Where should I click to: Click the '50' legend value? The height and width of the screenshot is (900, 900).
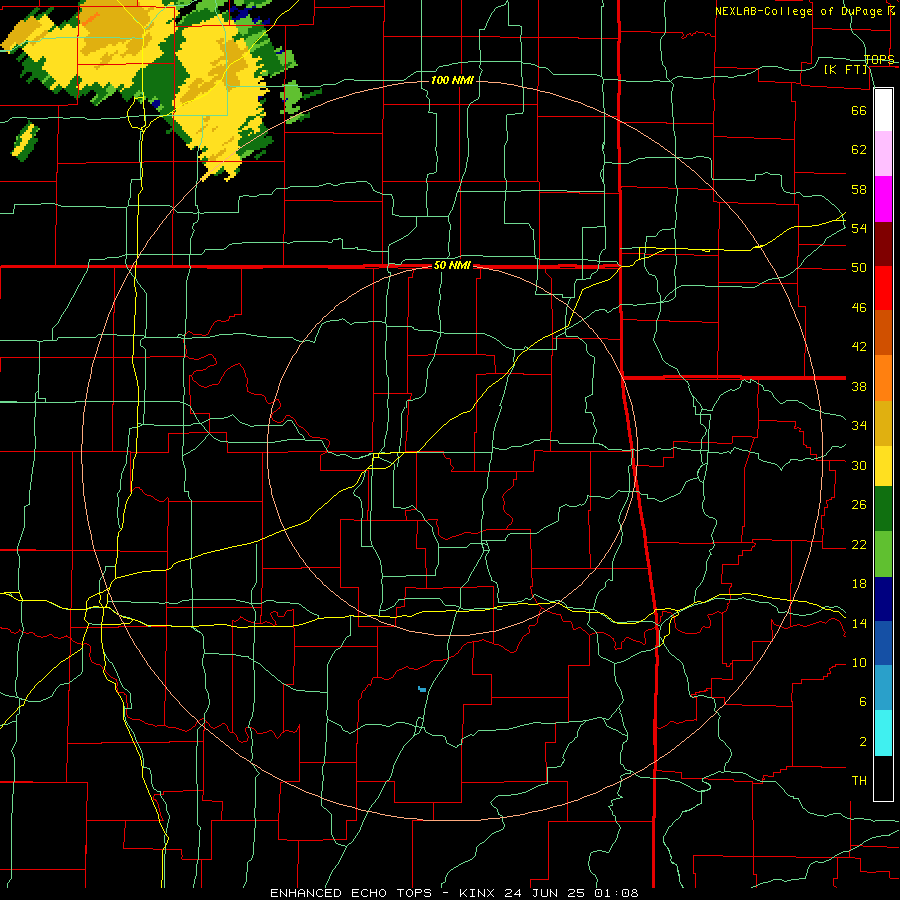click(859, 267)
